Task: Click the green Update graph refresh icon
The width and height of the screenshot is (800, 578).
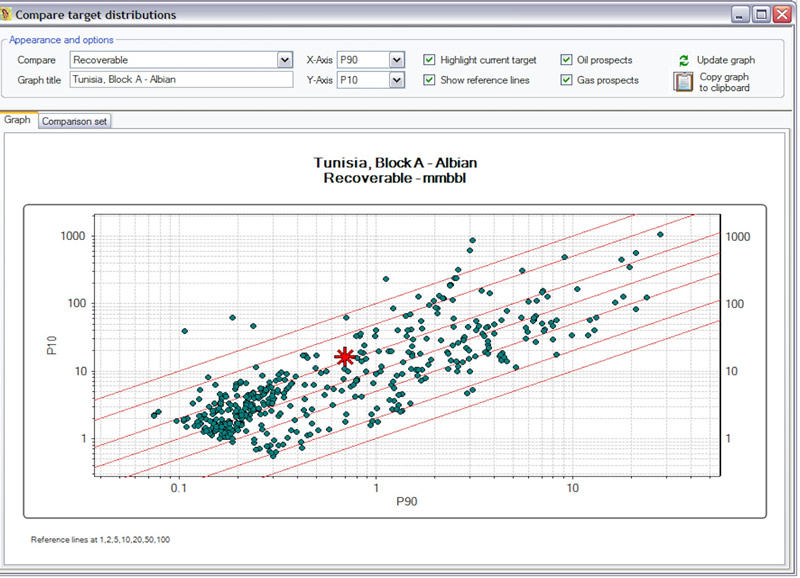Action: pyautogui.click(x=684, y=61)
